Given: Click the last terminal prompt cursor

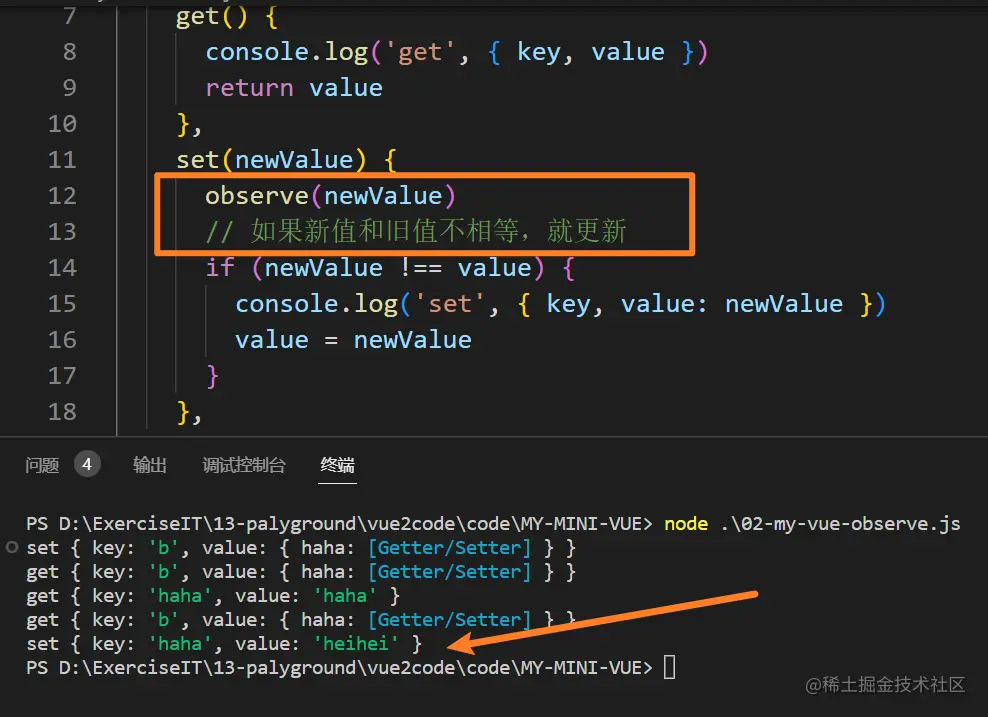Looking at the screenshot, I should [x=669, y=667].
